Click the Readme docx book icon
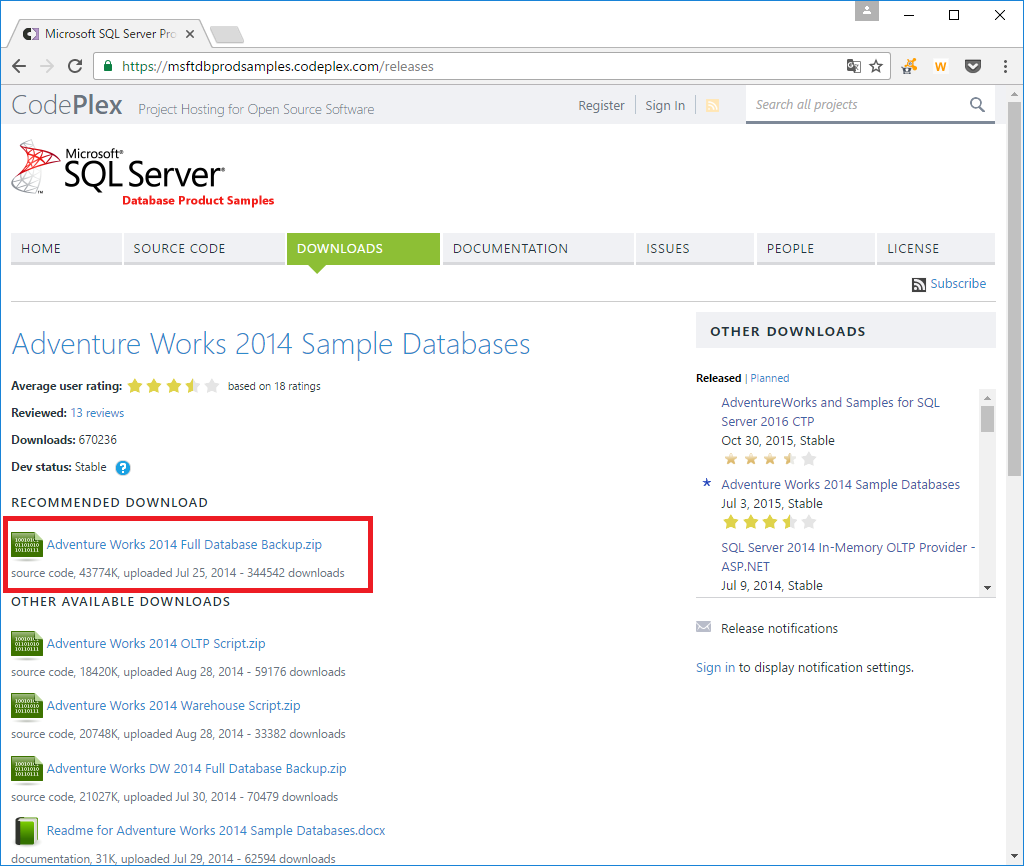1024x866 pixels. tap(26, 831)
